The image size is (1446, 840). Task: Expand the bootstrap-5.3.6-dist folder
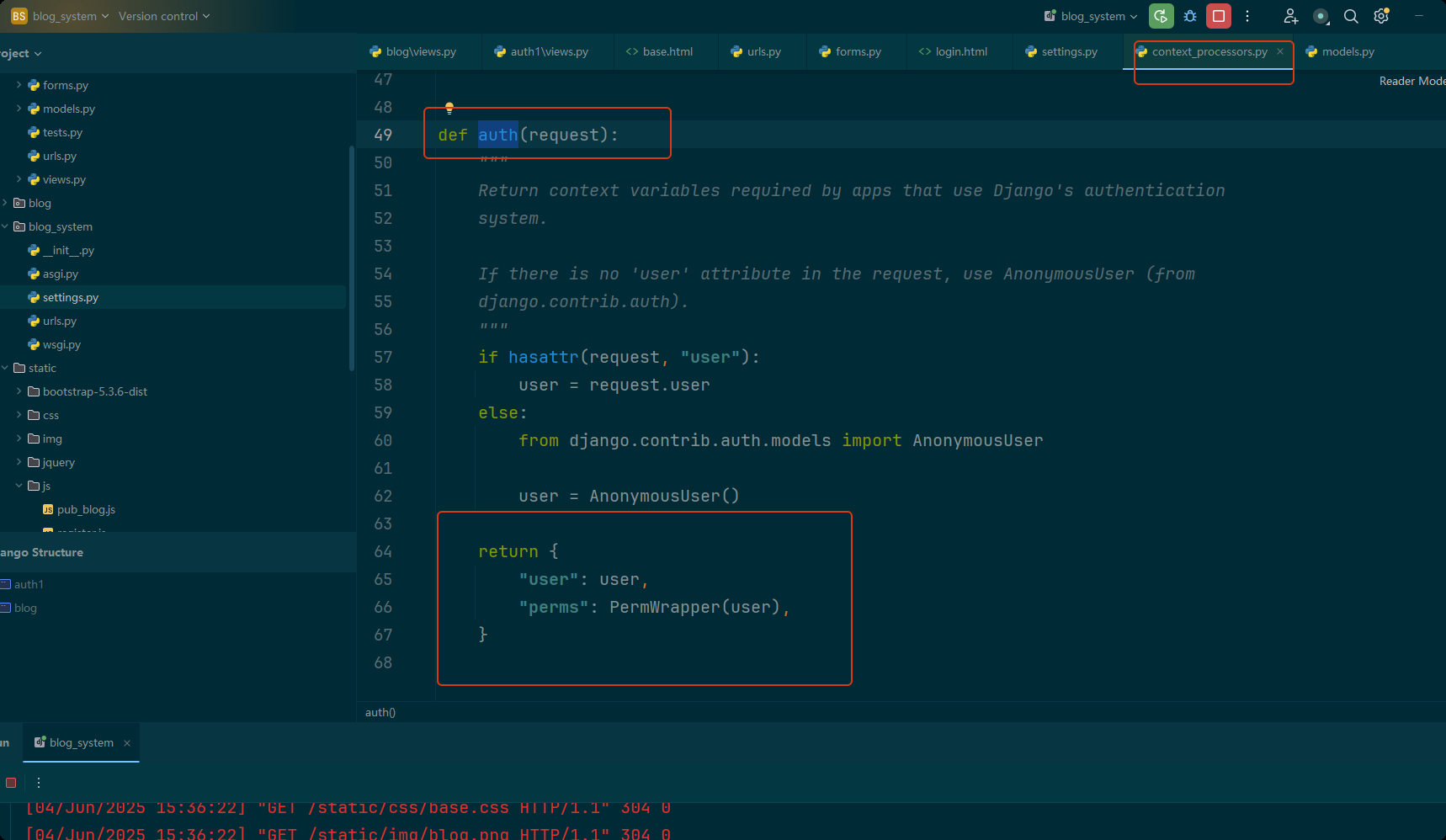19,391
